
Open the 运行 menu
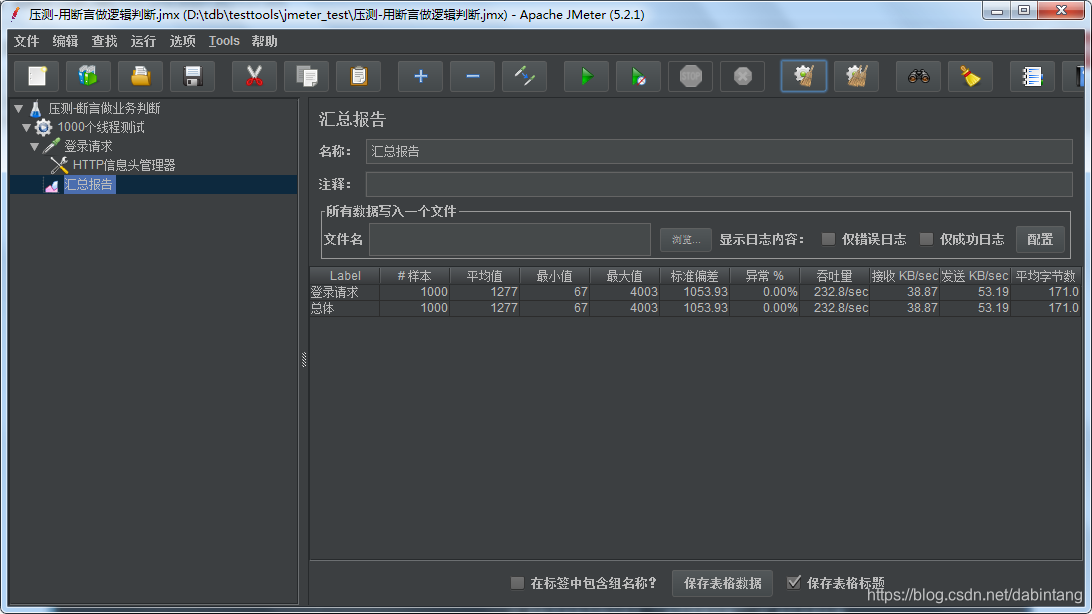tap(143, 41)
